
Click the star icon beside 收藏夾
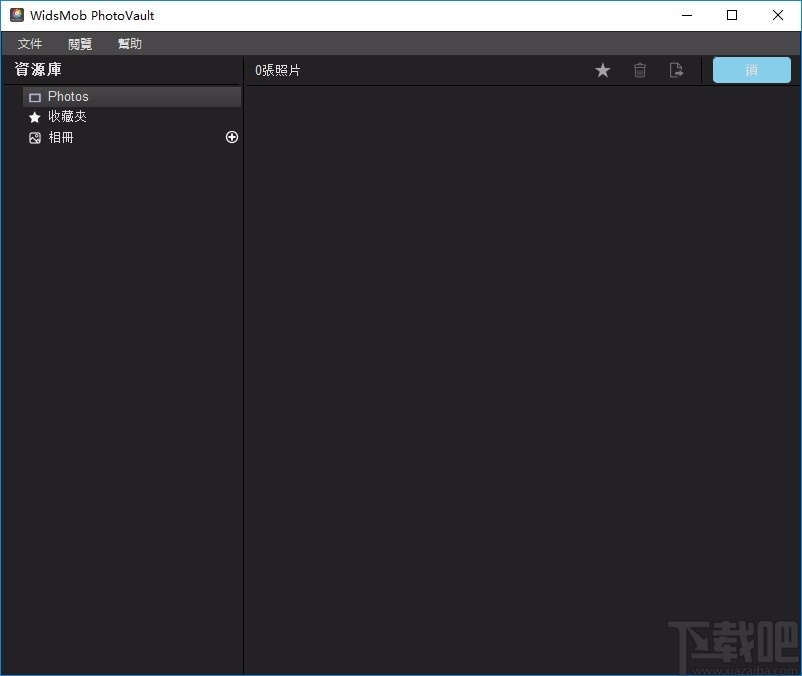34,116
